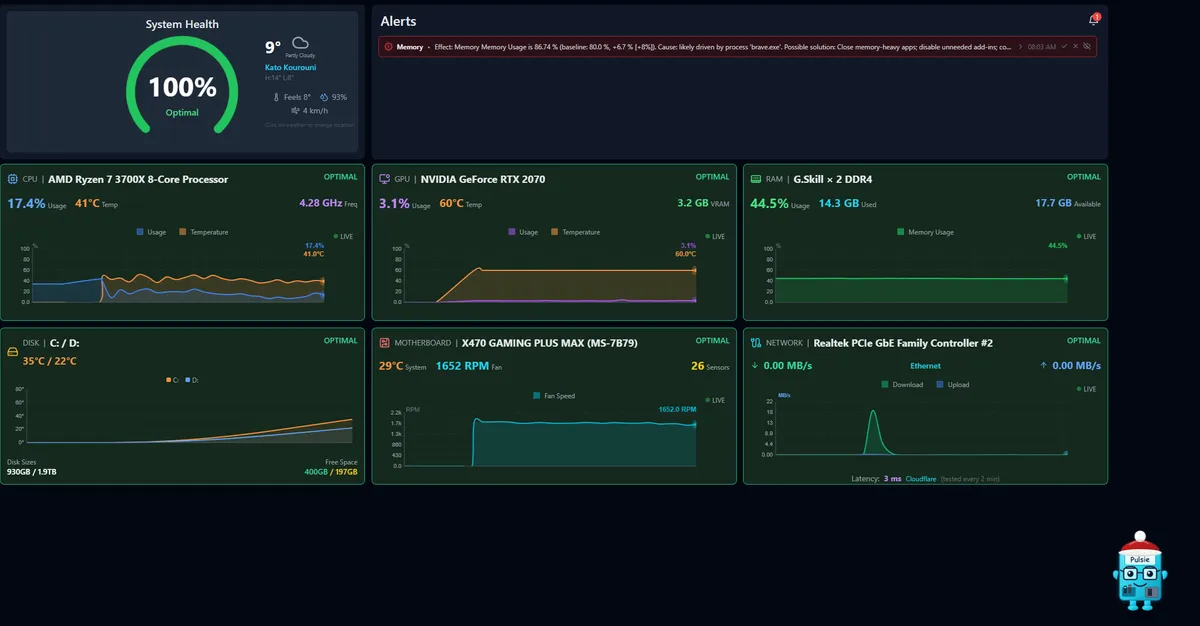Screen dimensions: 1200x626
Task: Click the Kato Kourouni weather location
Action: click(290, 68)
